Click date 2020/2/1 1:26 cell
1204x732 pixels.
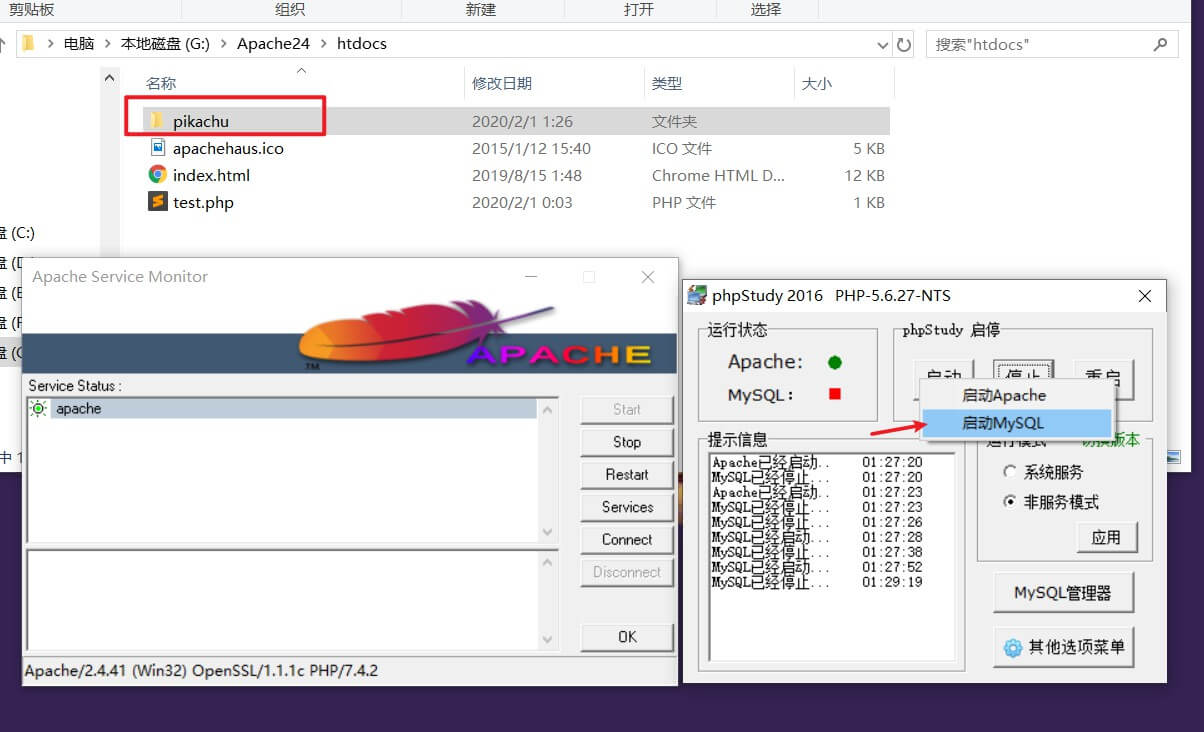[522, 121]
